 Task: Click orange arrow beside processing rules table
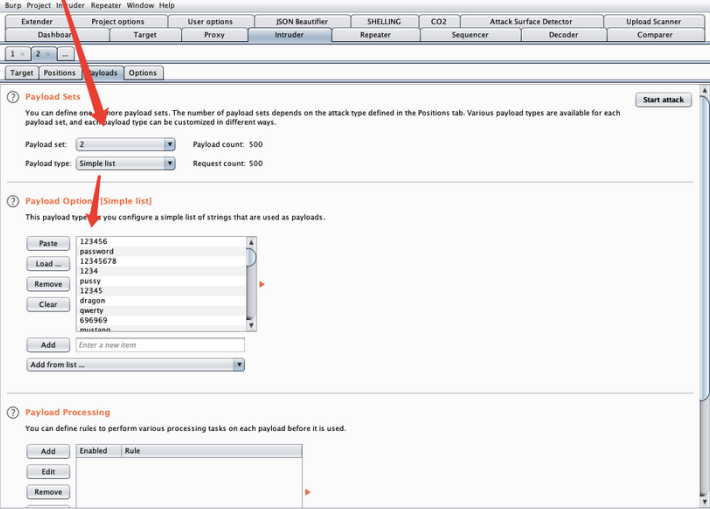(x=308, y=492)
